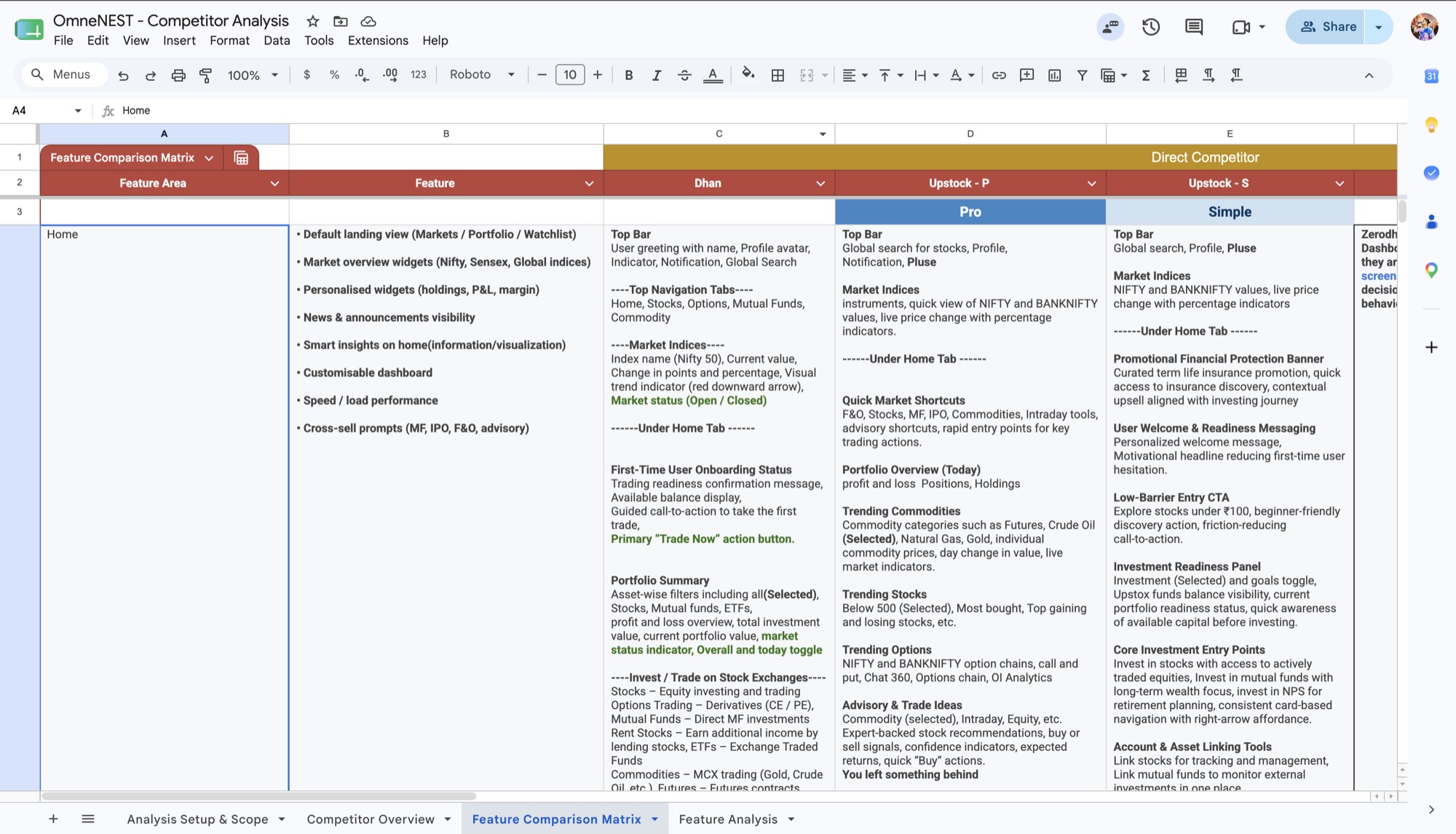Collapse the toolbar with the up chevron
The height and width of the screenshot is (834, 1456).
click(x=1369, y=75)
